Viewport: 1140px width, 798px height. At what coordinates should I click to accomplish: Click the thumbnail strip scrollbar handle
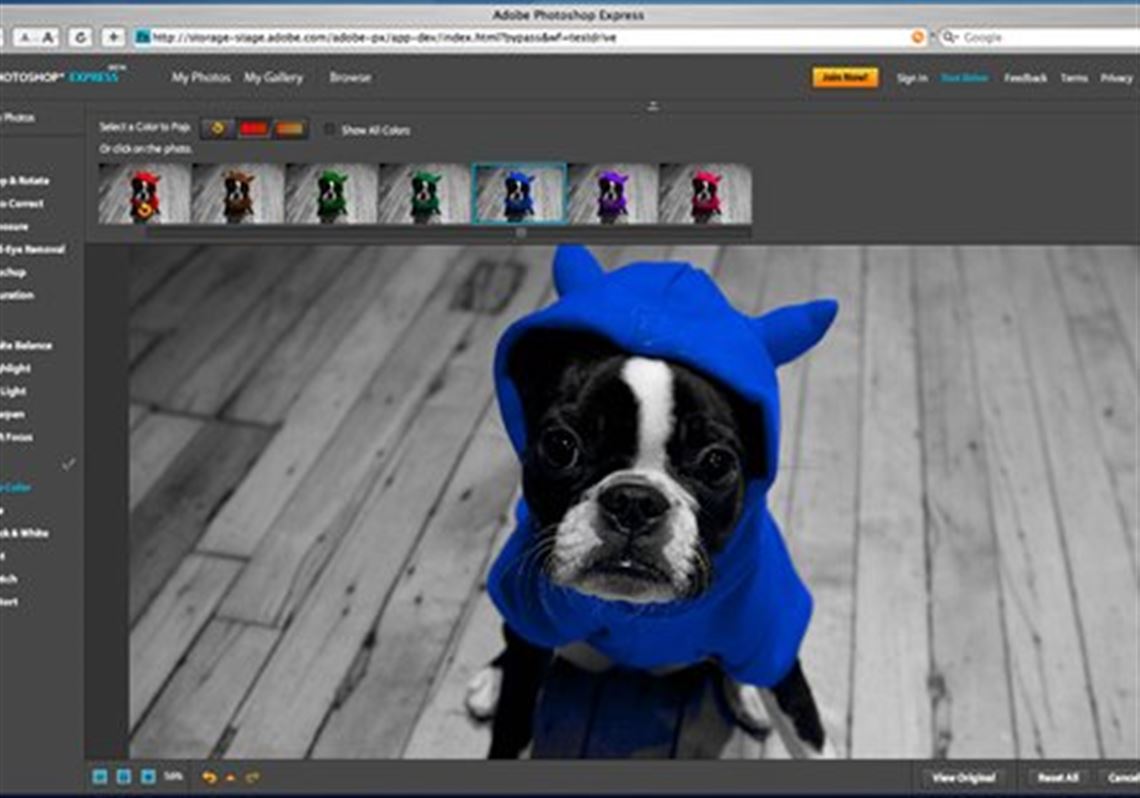[520, 232]
